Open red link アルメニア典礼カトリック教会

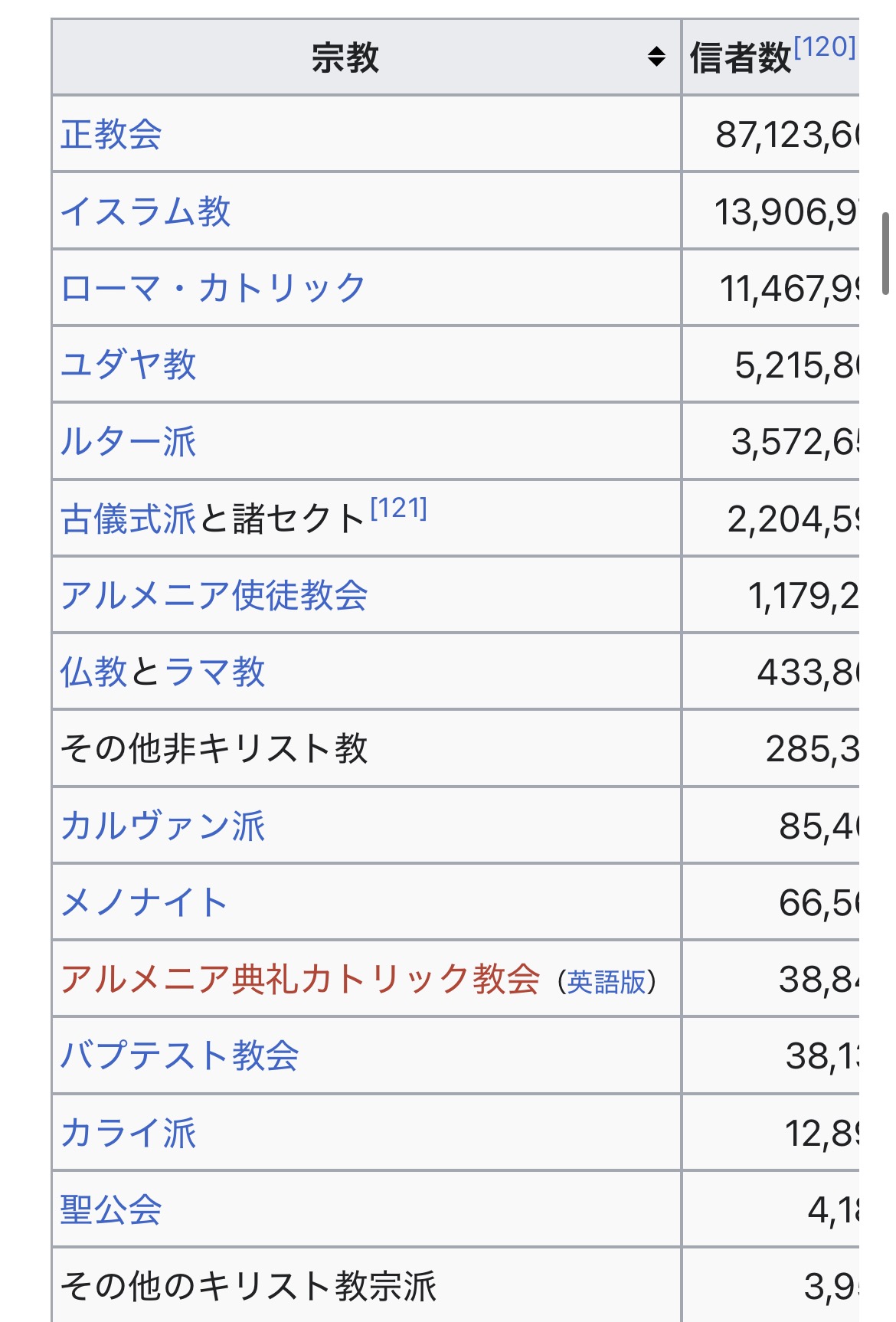[x=300, y=979]
